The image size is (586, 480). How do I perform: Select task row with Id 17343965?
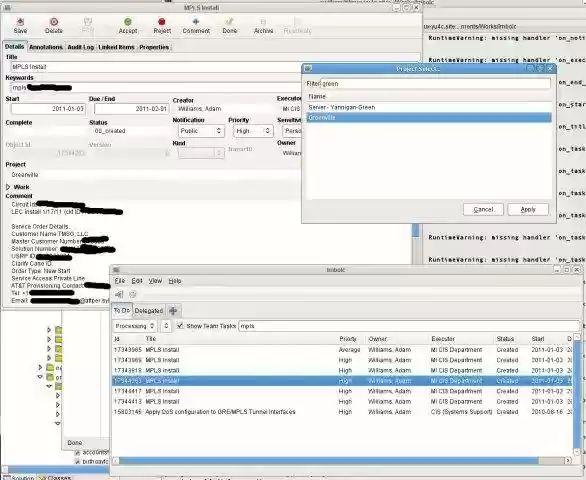342,350
